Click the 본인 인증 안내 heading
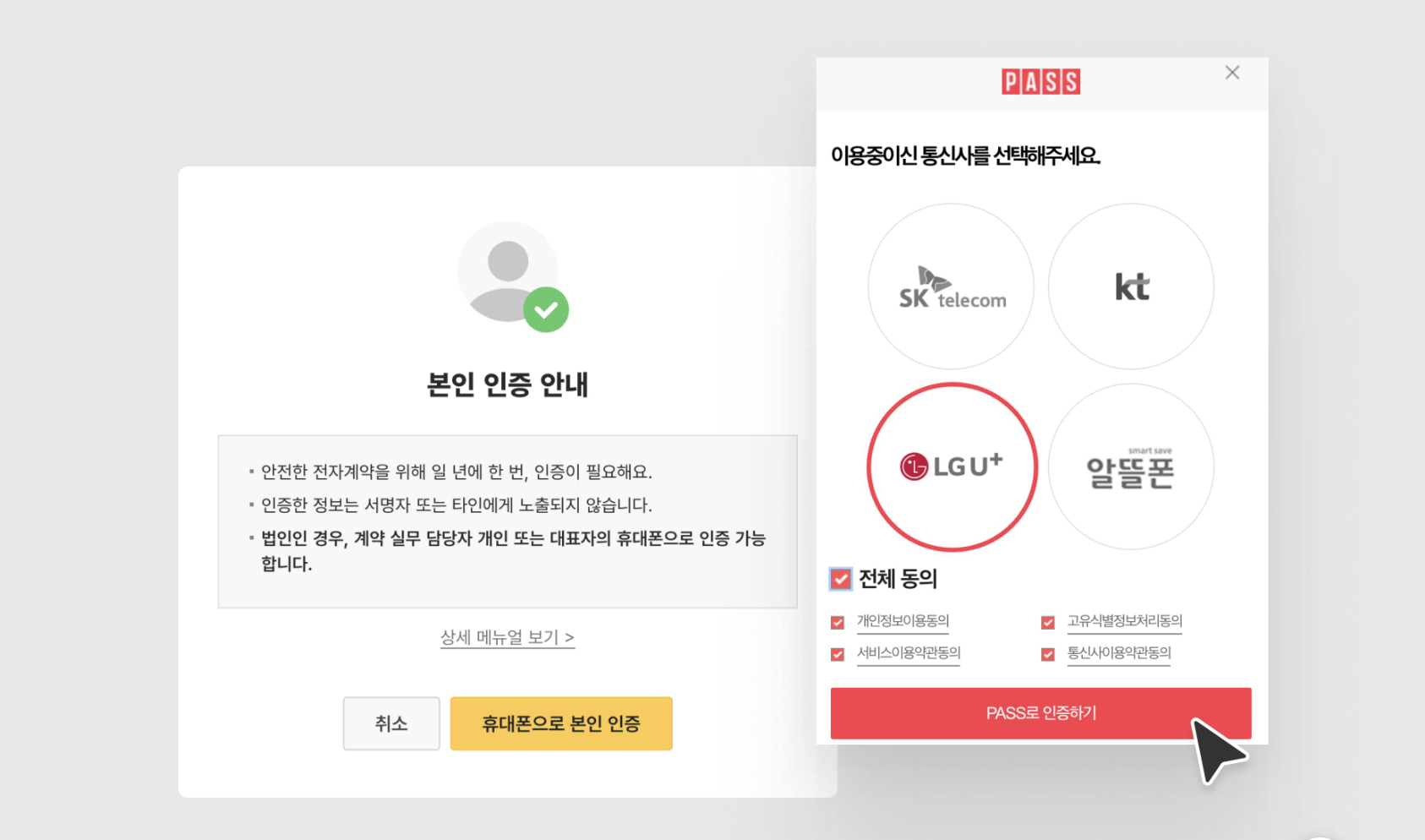The height and width of the screenshot is (840, 1425). (507, 385)
